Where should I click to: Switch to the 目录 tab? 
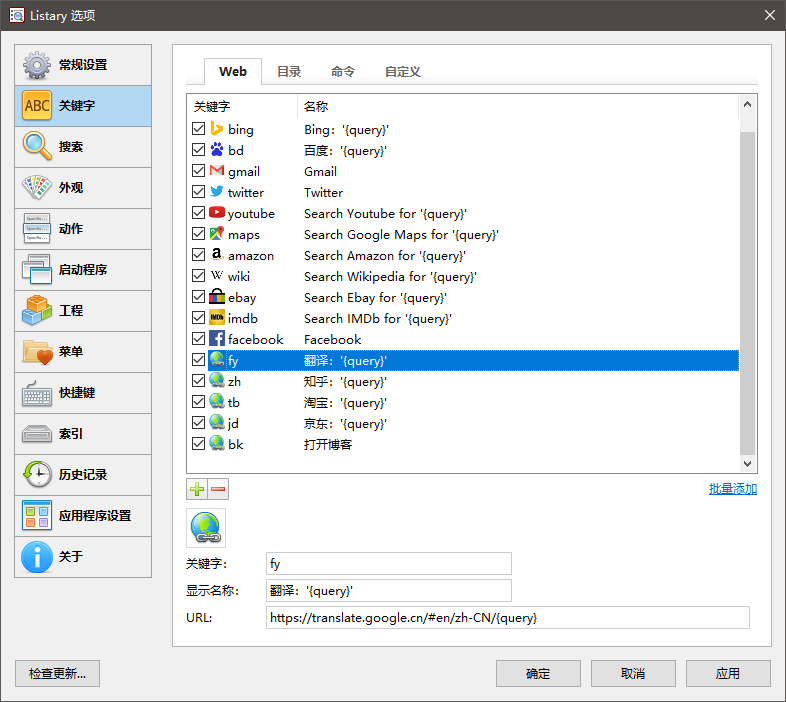point(289,72)
